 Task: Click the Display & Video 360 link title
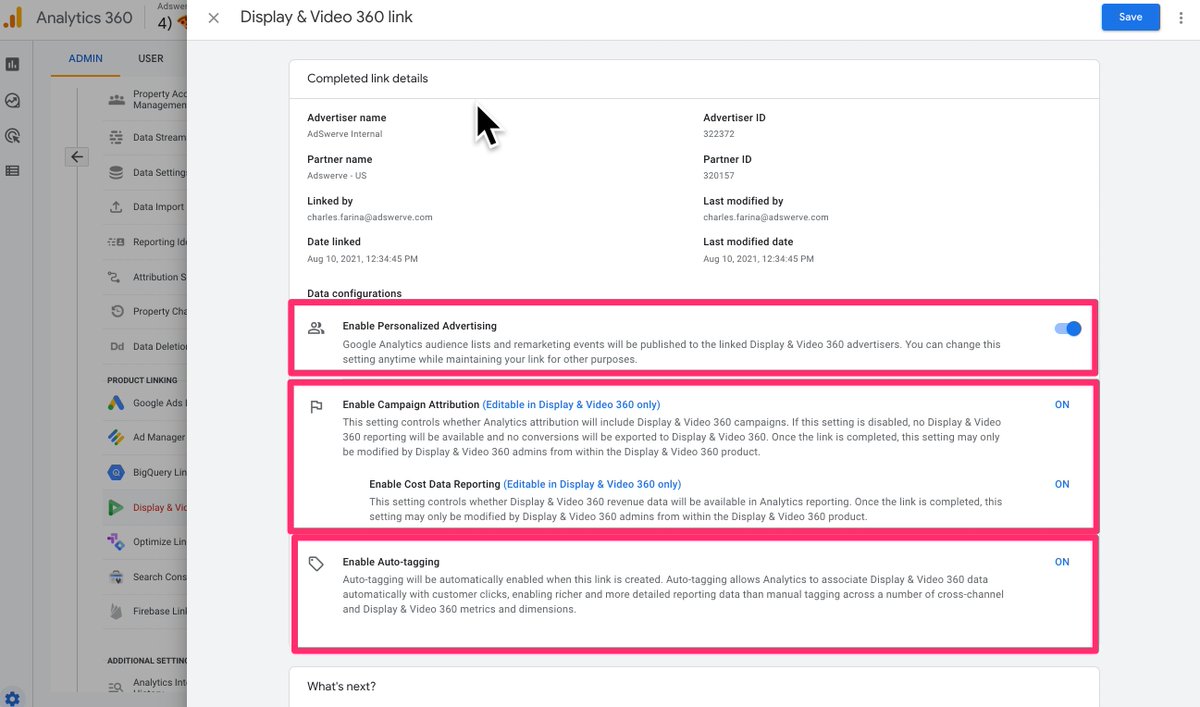(326, 17)
